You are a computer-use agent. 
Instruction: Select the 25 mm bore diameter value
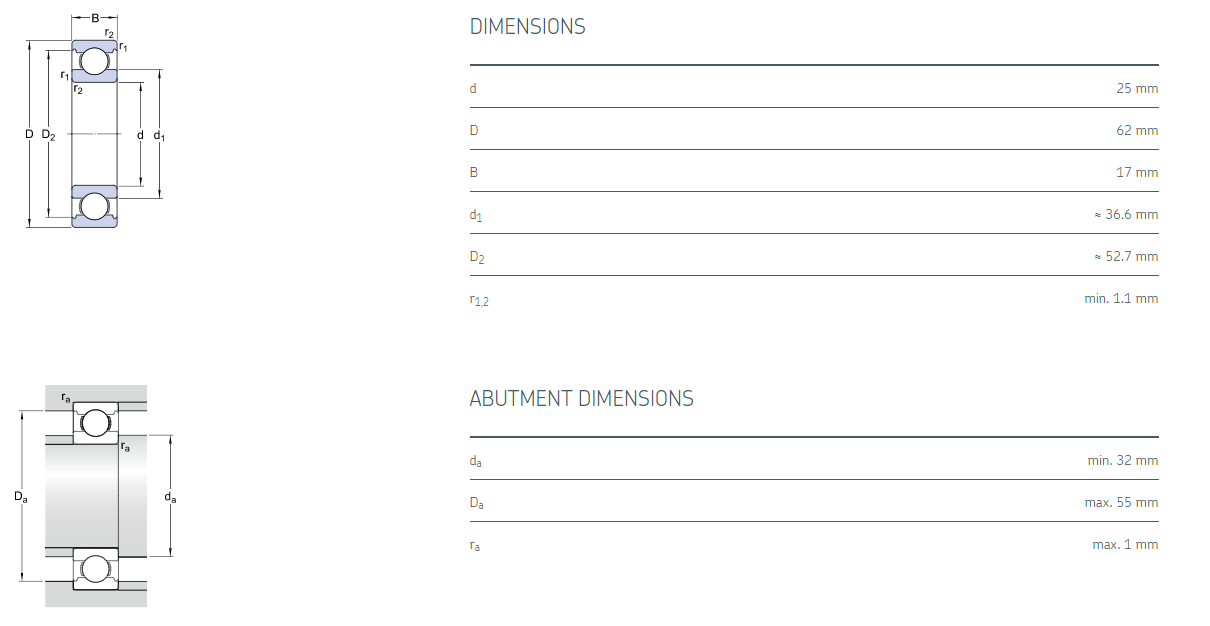[1137, 89]
